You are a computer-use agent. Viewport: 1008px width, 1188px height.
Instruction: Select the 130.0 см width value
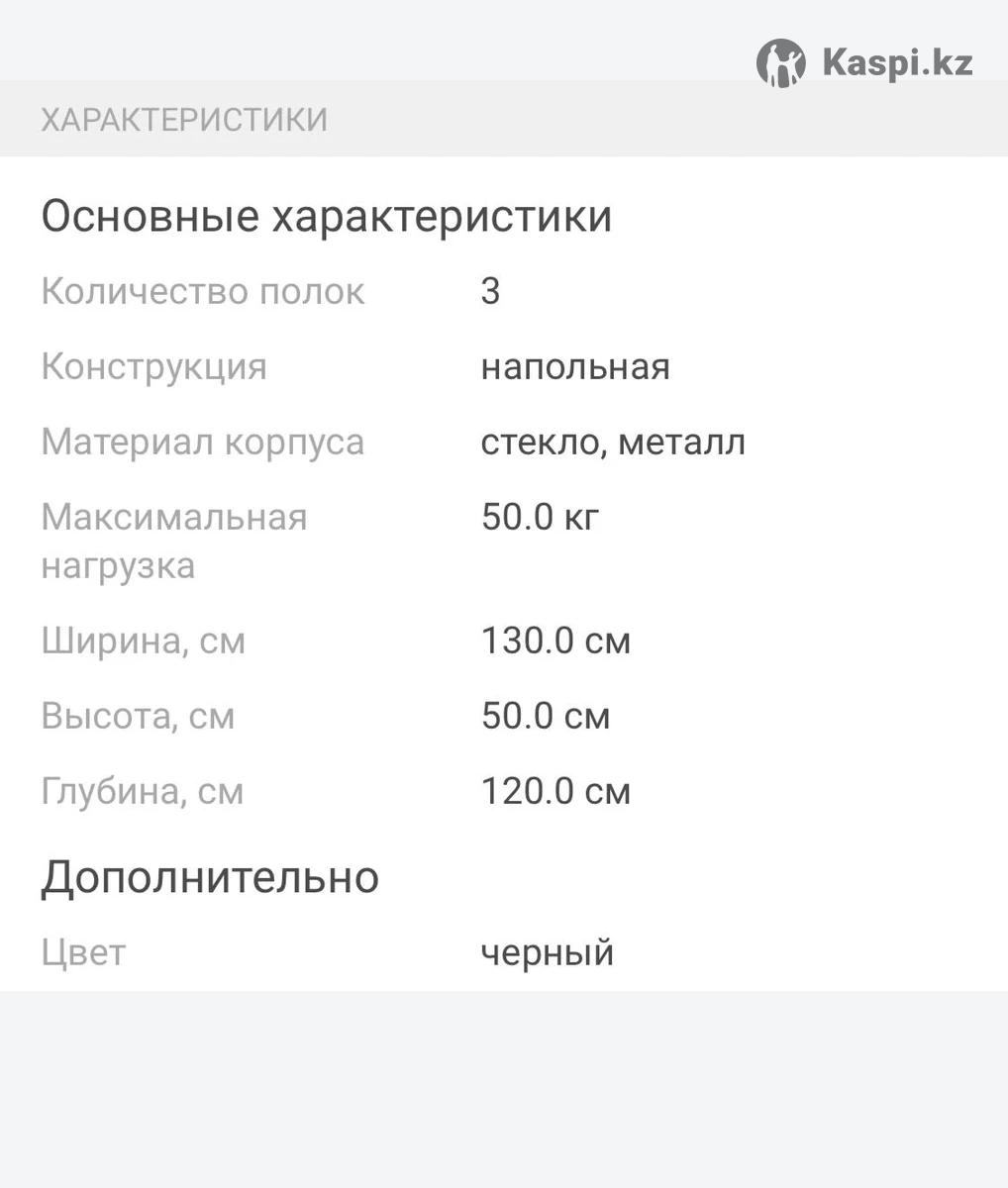tap(555, 642)
